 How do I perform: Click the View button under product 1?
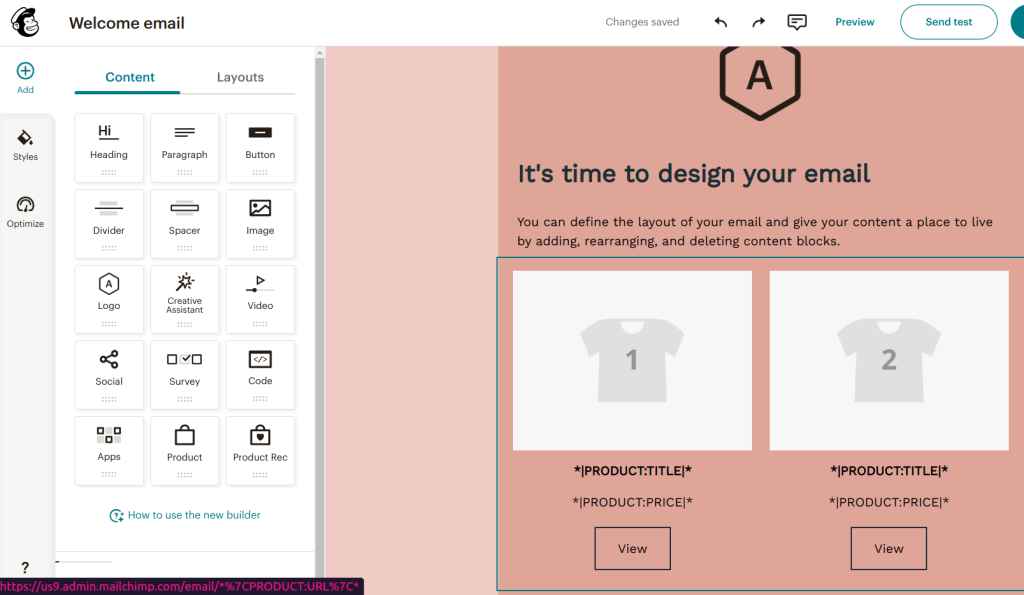click(632, 549)
